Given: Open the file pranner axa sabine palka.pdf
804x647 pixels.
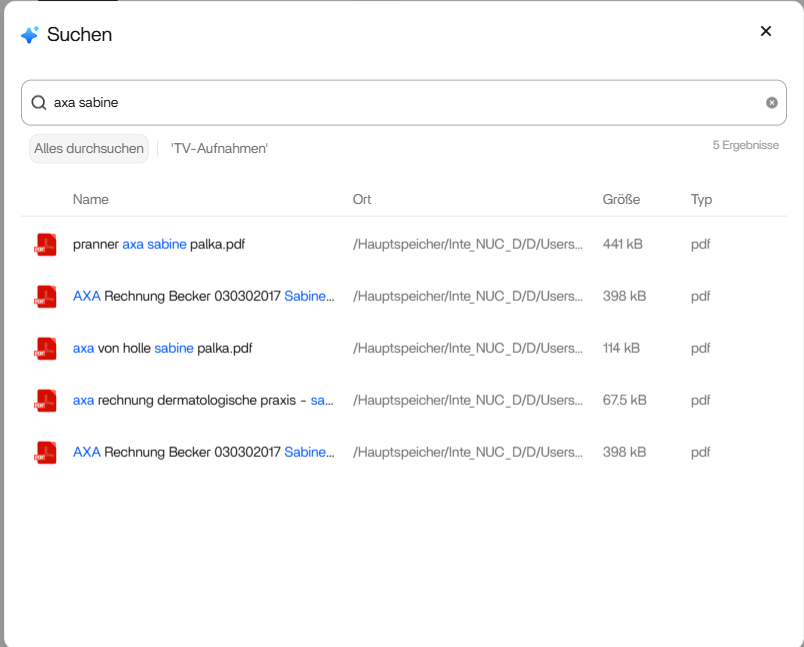Looking at the screenshot, I should [159, 244].
